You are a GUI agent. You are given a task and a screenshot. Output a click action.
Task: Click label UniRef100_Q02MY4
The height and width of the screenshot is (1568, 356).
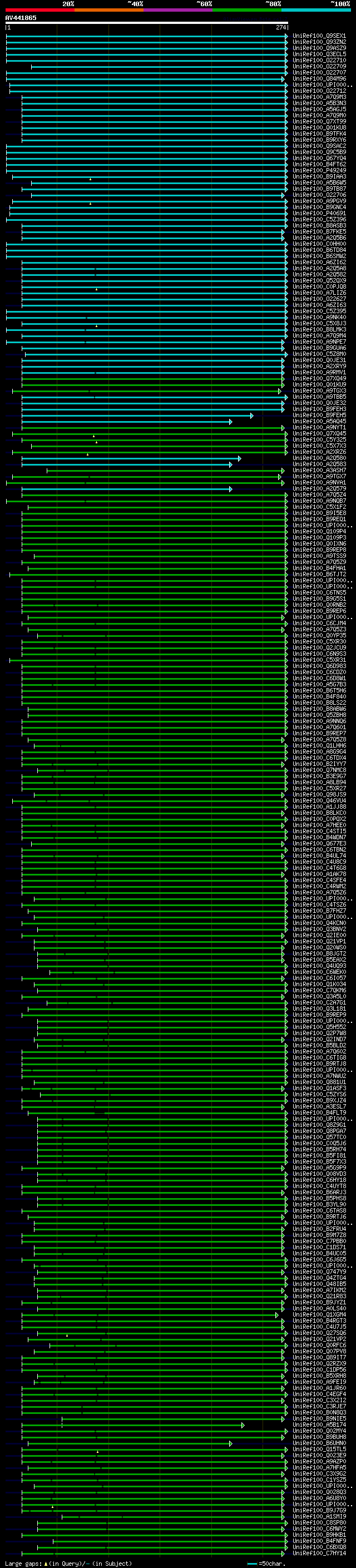click(319, 1431)
